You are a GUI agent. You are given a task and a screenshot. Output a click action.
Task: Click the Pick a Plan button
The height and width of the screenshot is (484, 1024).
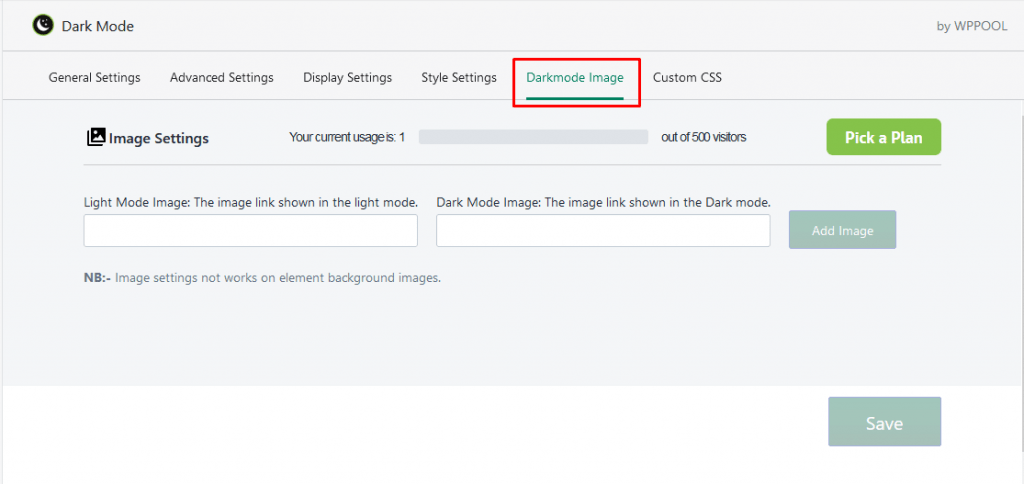(884, 137)
